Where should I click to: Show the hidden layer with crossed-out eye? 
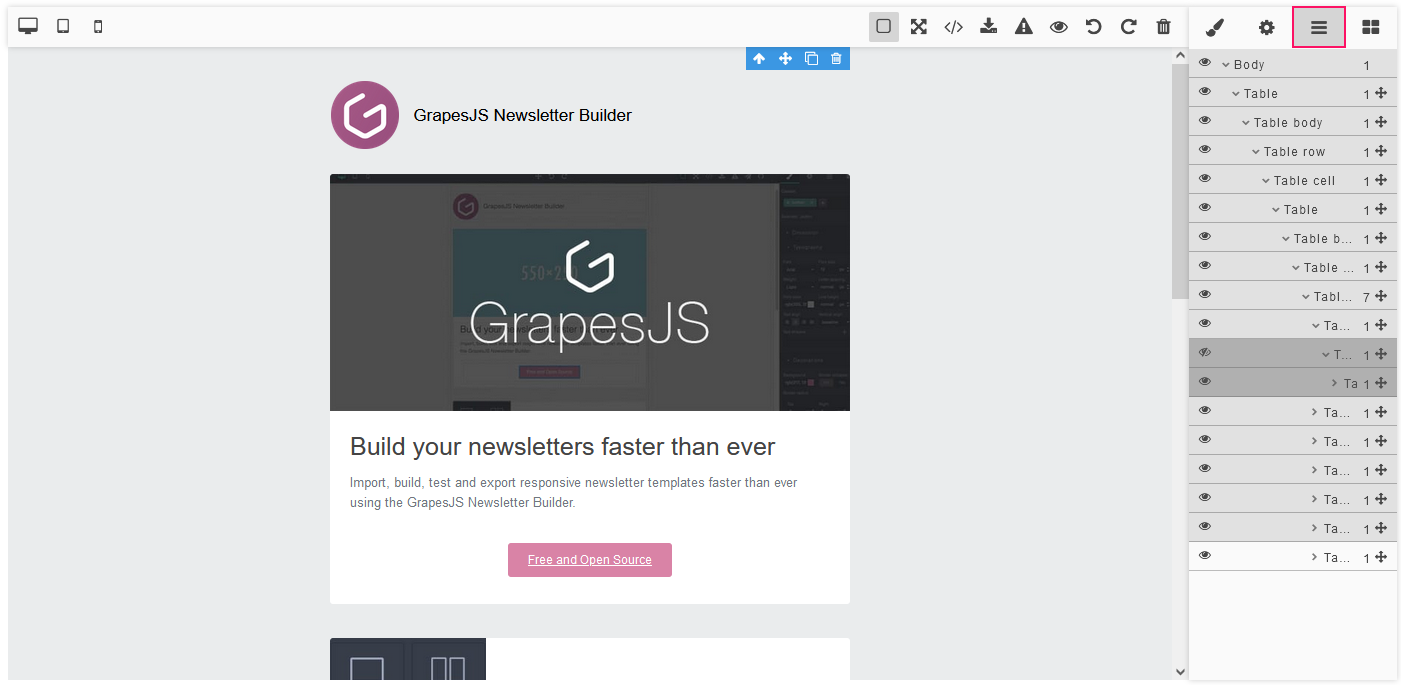point(1205,353)
